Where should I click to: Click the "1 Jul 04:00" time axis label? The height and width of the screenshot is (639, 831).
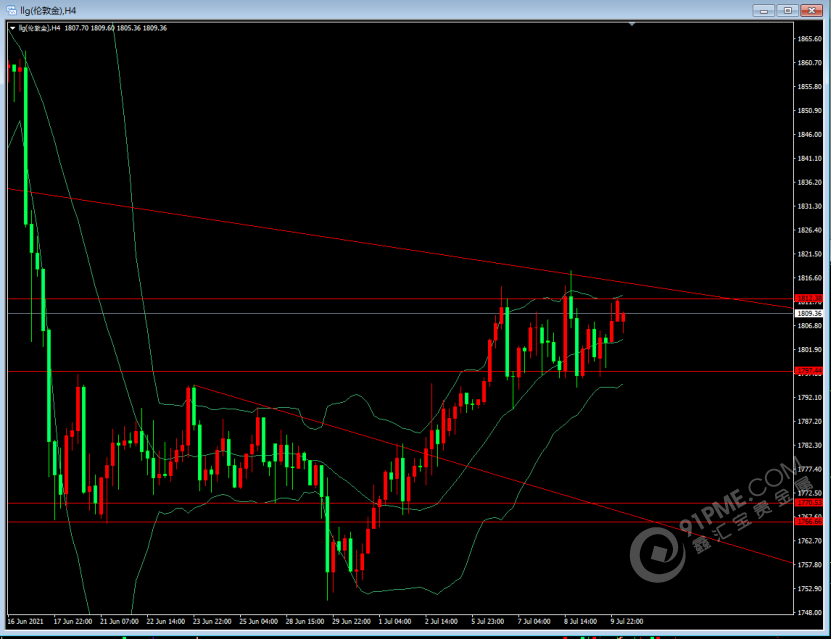pos(395,621)
